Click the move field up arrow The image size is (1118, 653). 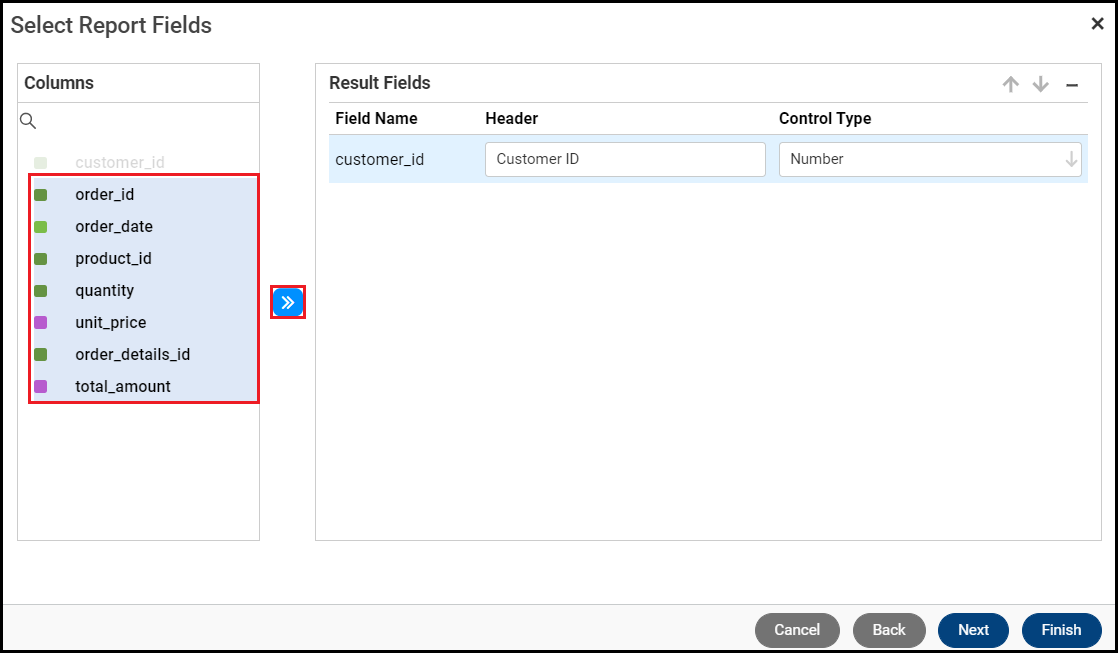point(1011,85)
